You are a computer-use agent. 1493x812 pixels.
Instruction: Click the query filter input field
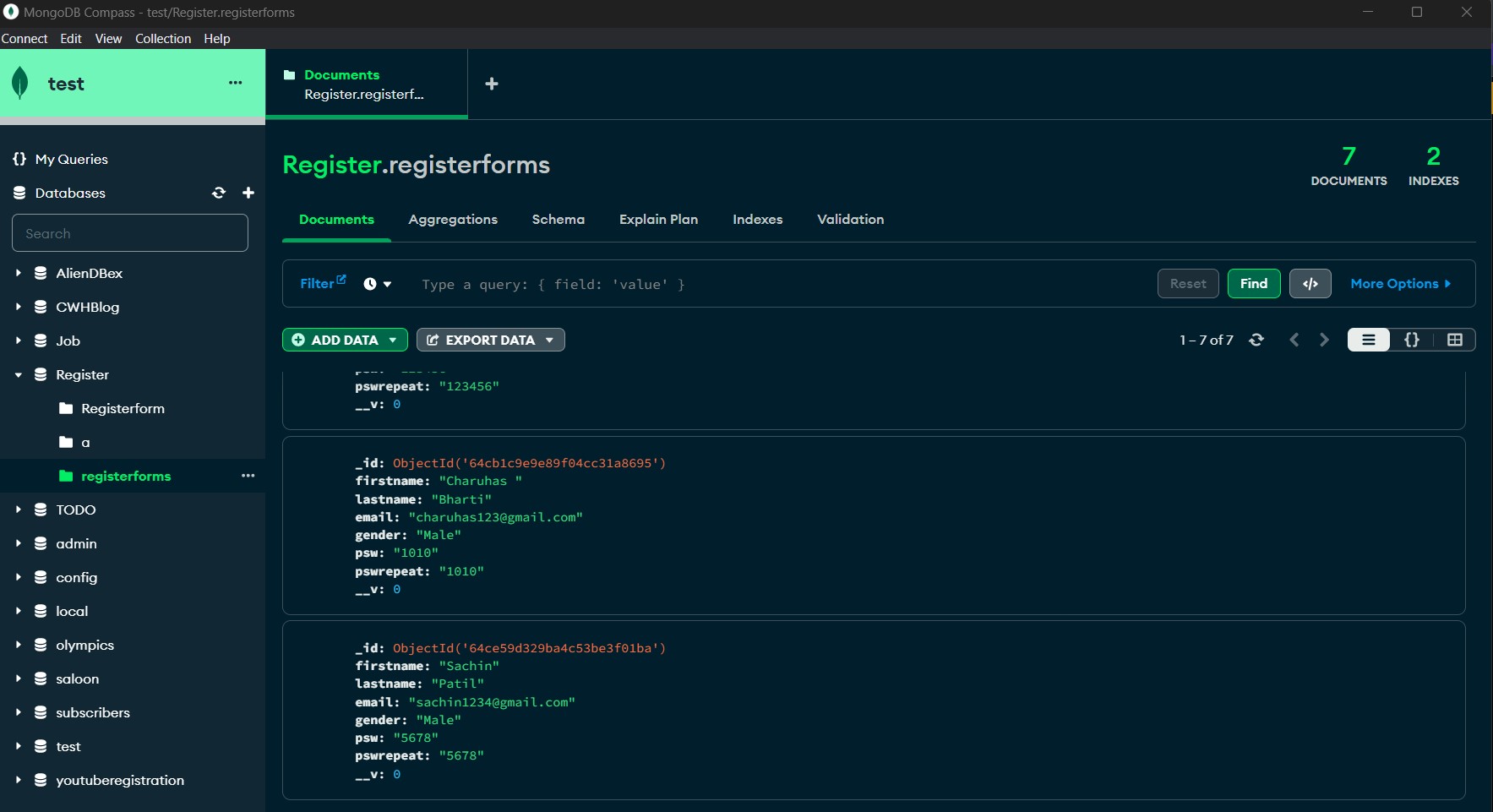pyautogui.click(x=782, y=284)
